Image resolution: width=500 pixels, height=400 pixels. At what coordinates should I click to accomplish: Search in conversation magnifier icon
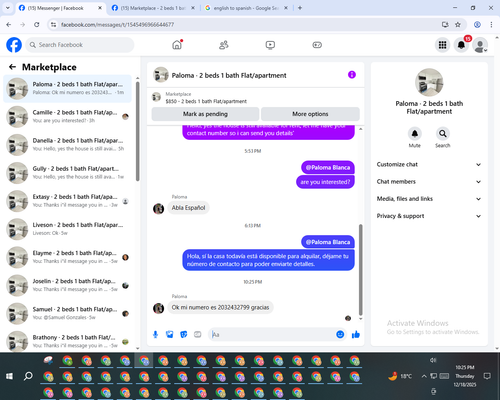pyautogui.click(x=443, y=134)
